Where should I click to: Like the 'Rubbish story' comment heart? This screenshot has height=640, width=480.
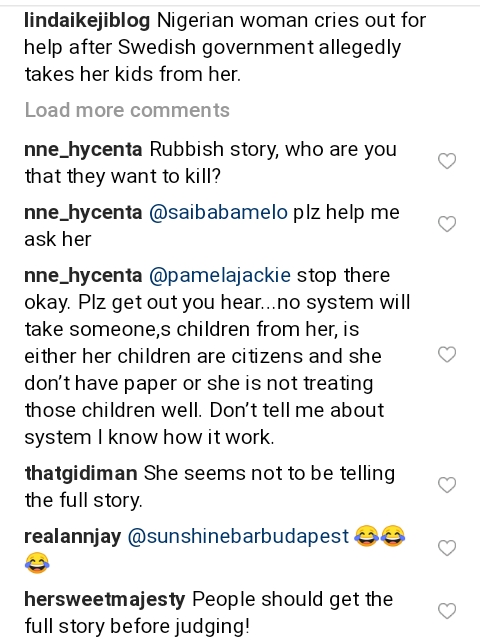[447, 161]
